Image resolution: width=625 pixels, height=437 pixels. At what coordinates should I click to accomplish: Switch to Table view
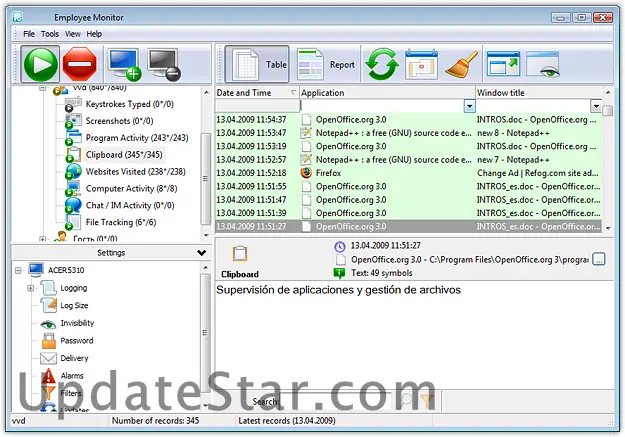coord(258,65)
